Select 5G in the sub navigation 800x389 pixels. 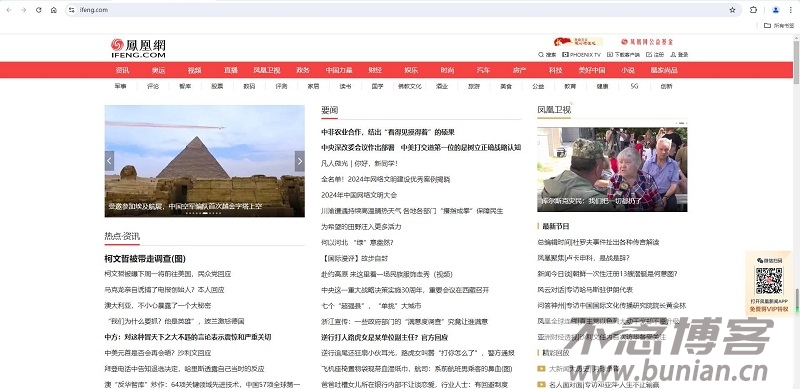coord(634,86)
